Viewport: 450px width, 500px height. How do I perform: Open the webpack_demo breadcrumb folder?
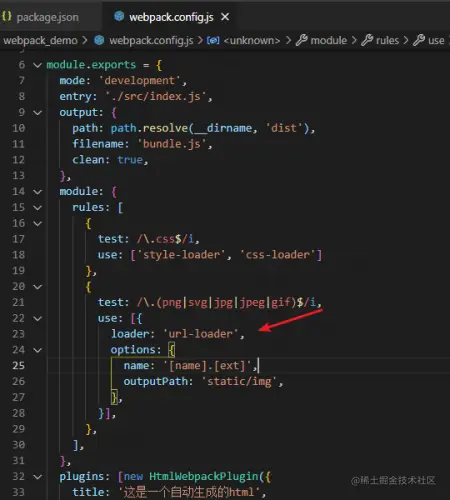point(40,41)
